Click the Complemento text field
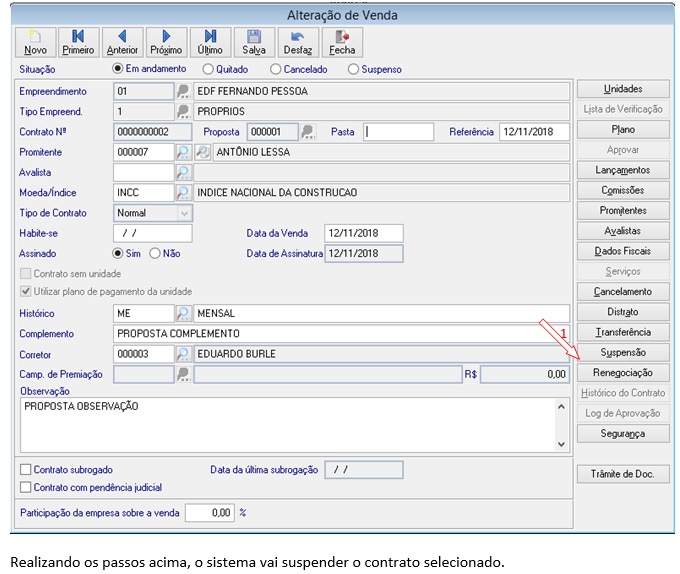The height and width of the screenshot is (574, 680). [x=341, y=334]
